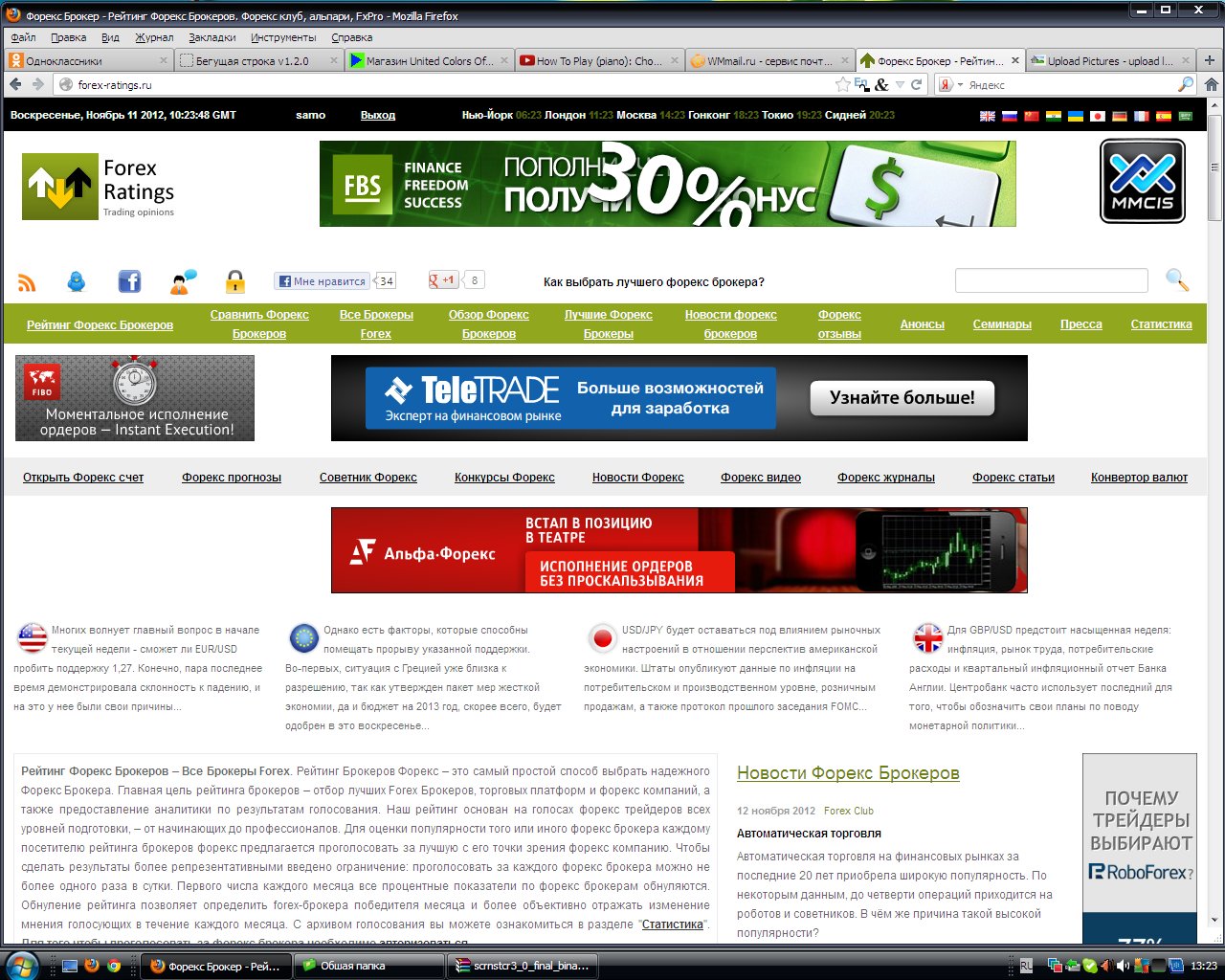The image size is (1225, 980).
Task: Select the Ukrainian flag language icon
Action: click(1076, 116)
